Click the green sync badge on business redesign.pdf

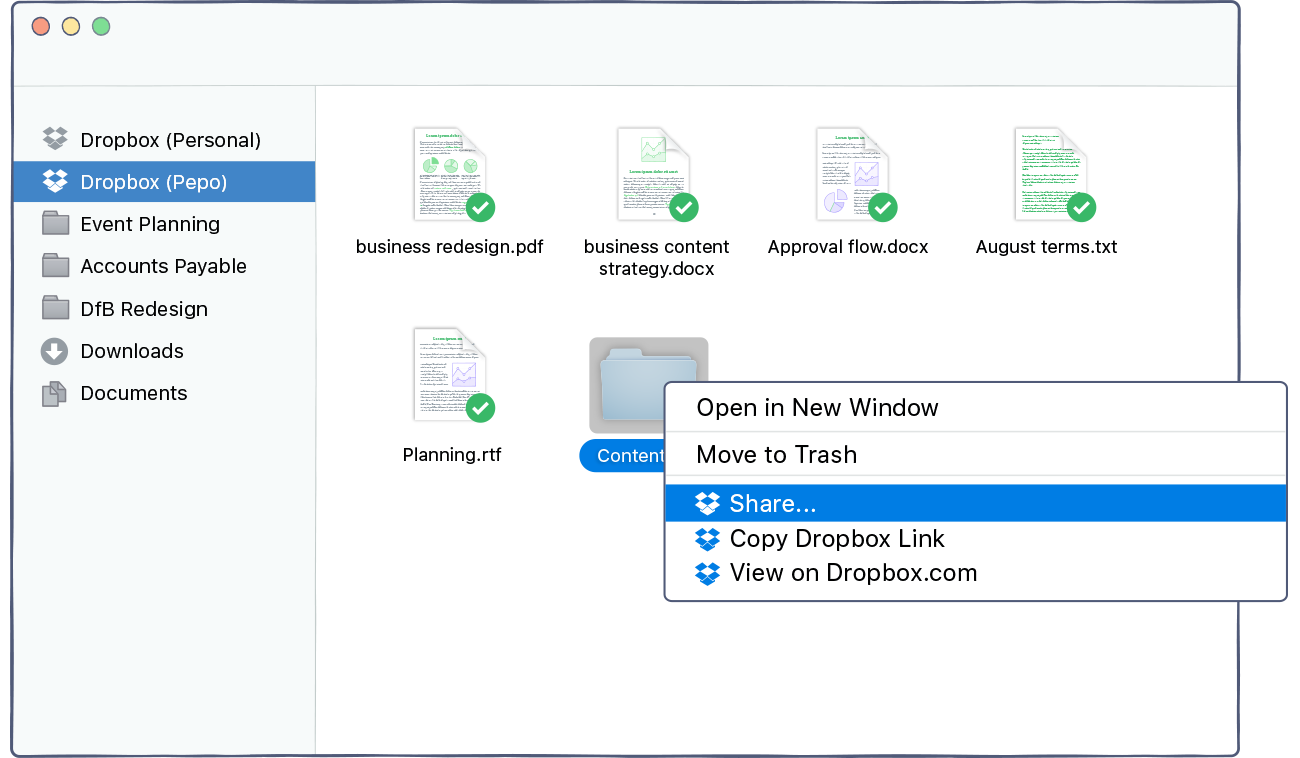coord(479,209)
